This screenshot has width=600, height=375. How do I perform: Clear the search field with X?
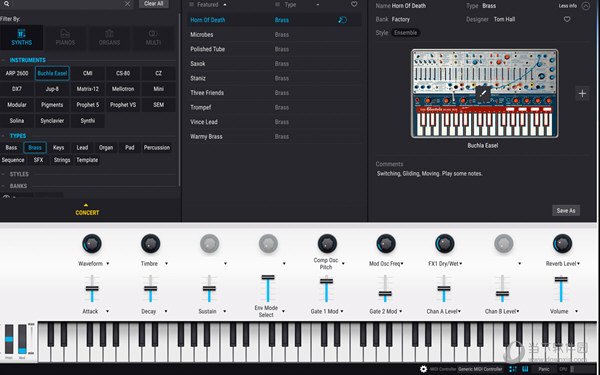(127, 4)
